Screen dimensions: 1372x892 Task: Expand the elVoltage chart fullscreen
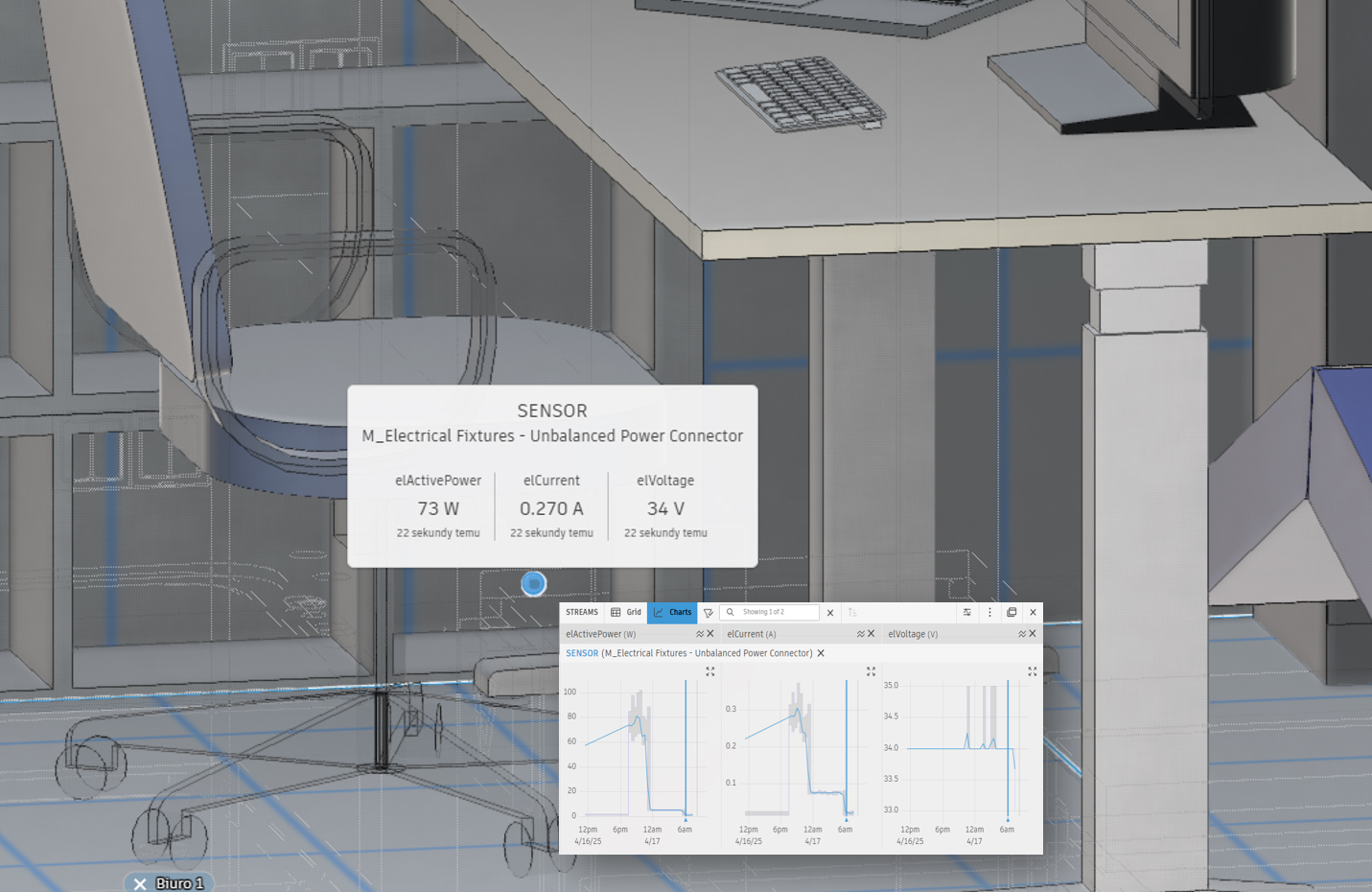point(1033,671)
